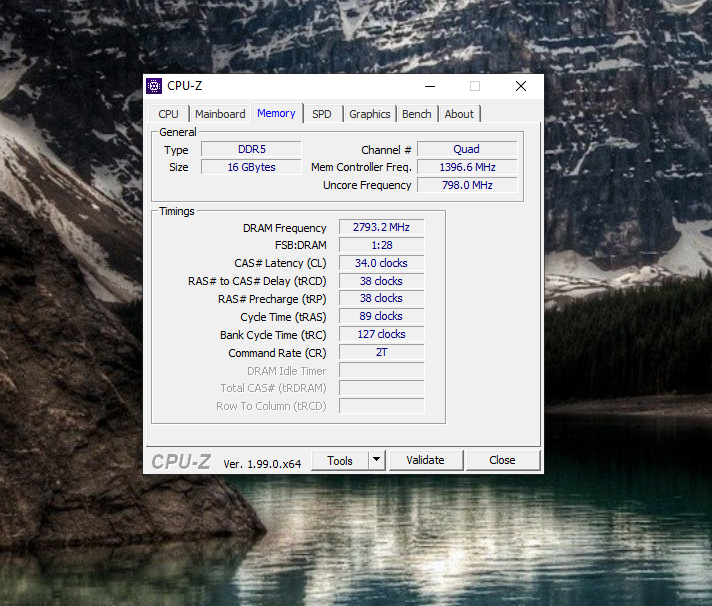Click the 1396.6 MHz controller frequency

[467, 167]
